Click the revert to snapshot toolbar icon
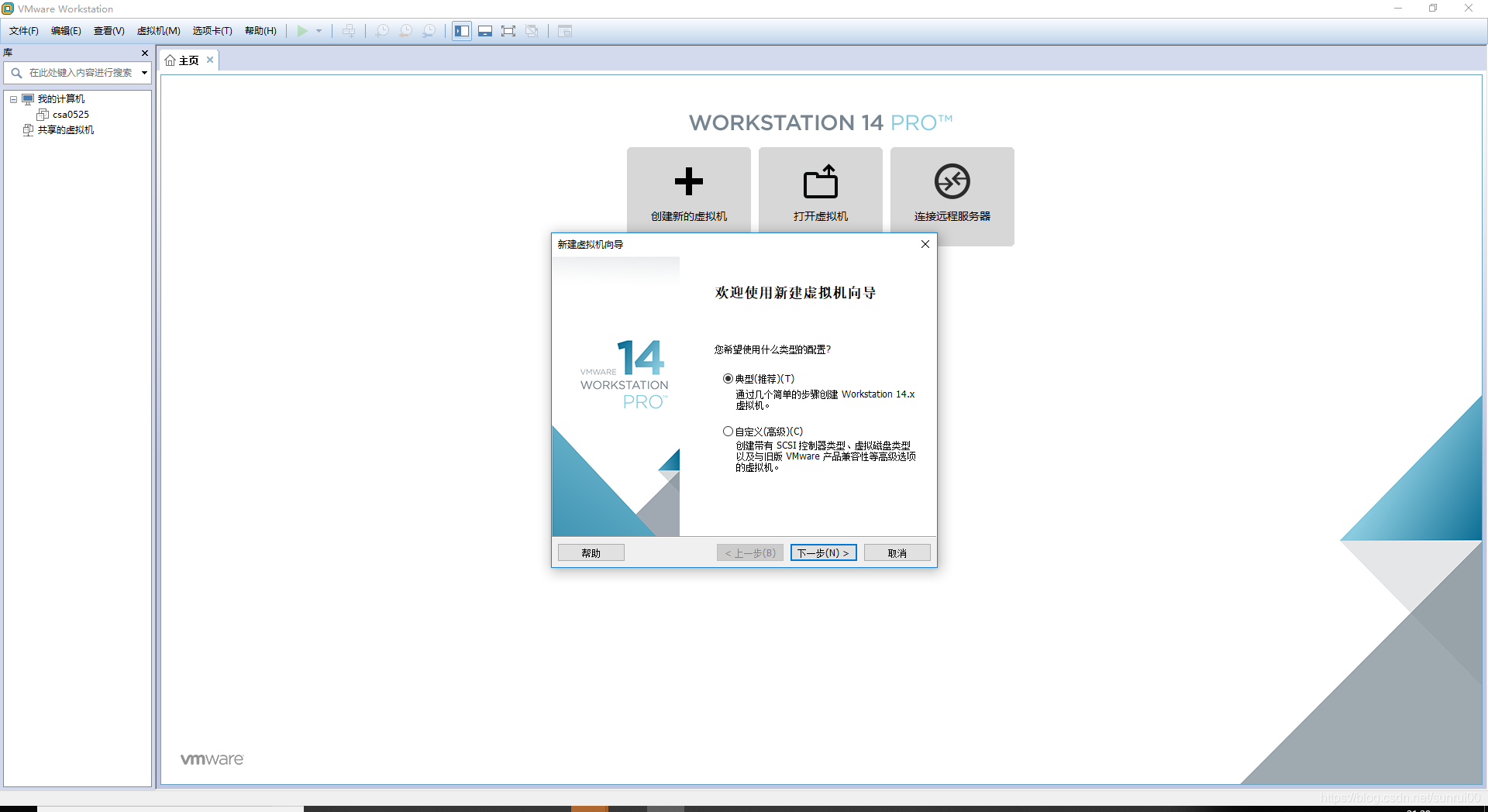1488x812 pixels. pyautogui.click(x=405, y=31)
